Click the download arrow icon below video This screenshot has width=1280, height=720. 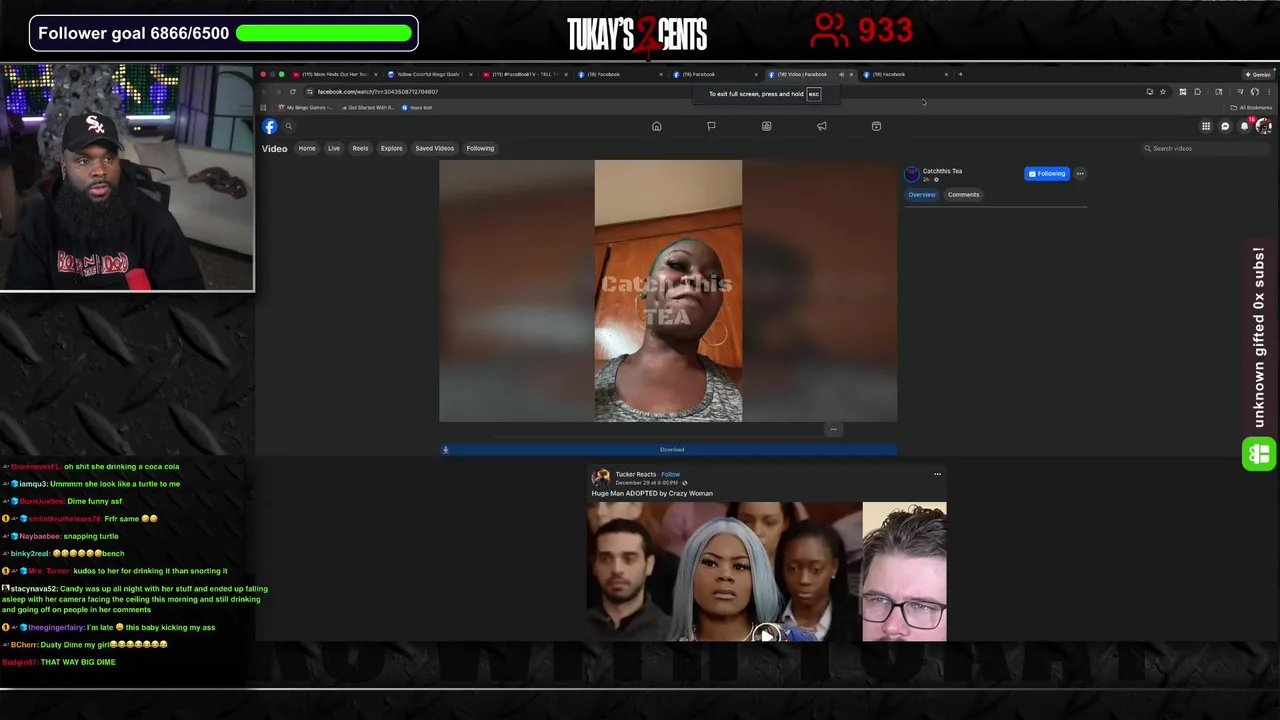pos(446,450)
